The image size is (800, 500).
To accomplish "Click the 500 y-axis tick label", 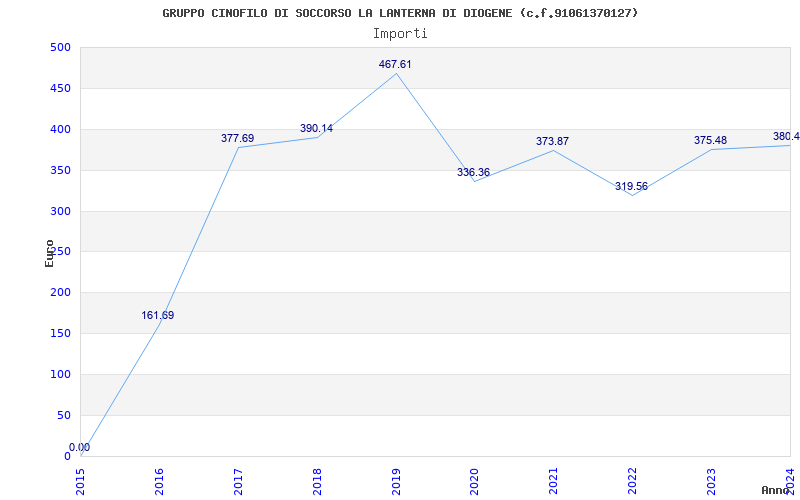I will [60, 47].
